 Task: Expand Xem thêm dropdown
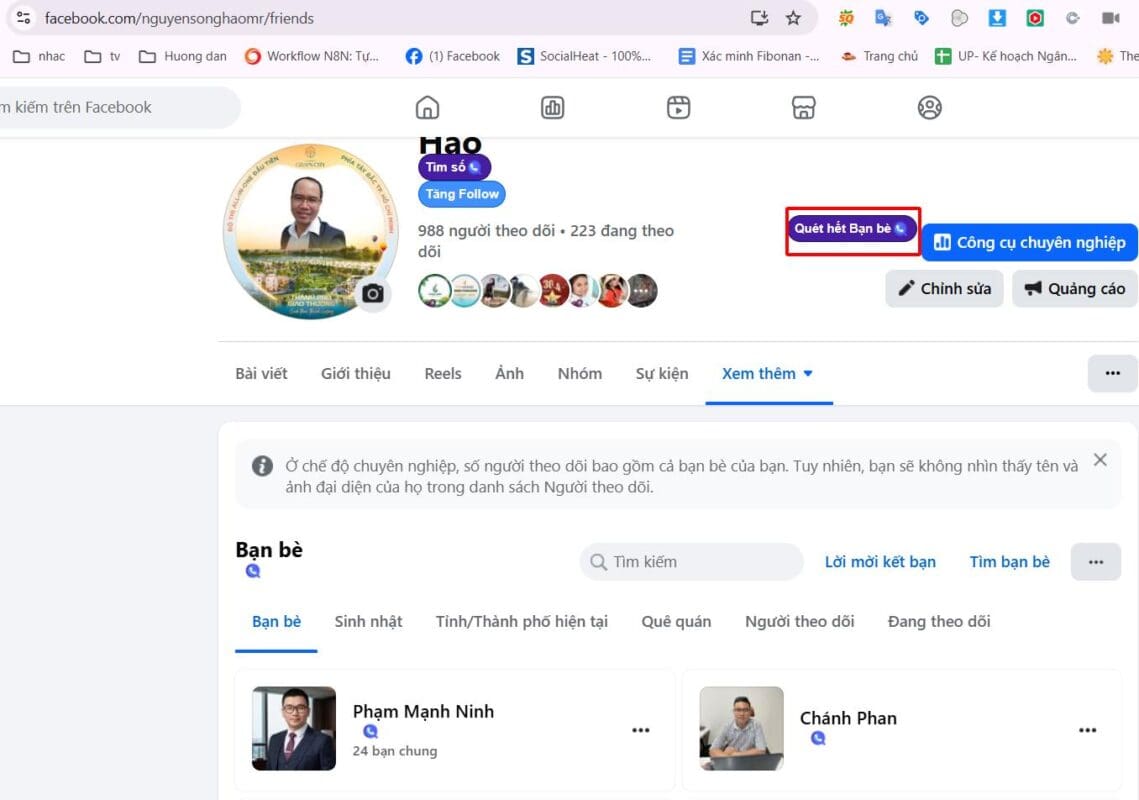tap(769, 373)
